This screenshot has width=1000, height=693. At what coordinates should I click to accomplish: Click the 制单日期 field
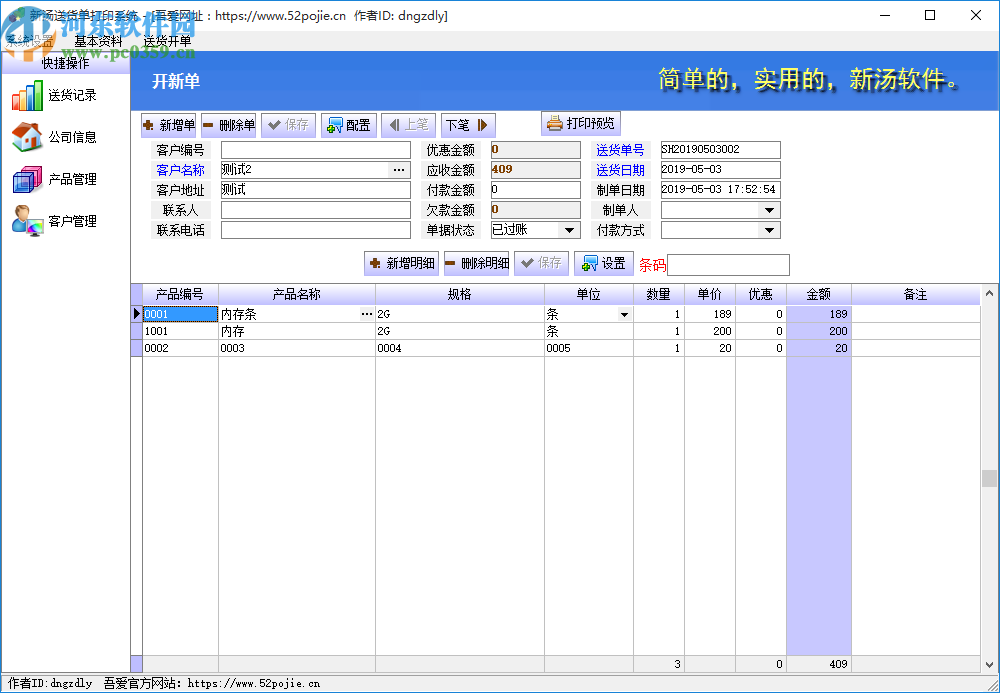click(x=721, y=190)
